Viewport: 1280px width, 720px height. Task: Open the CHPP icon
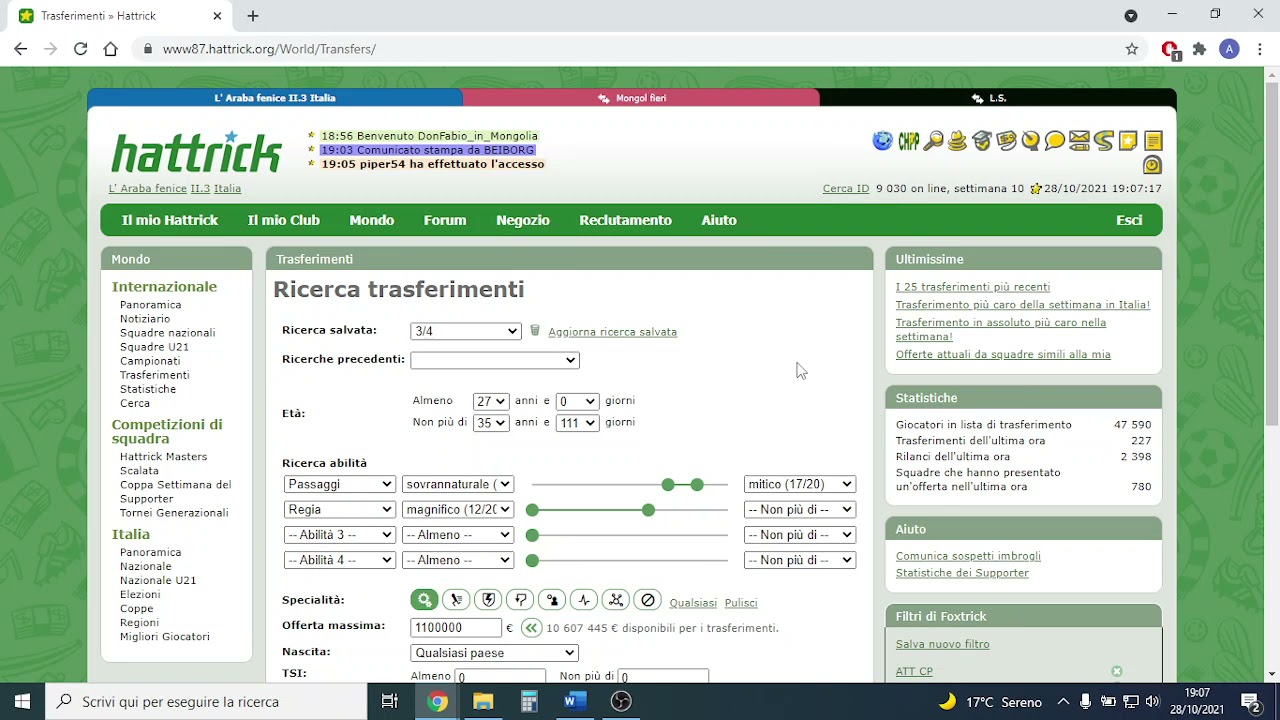(x=908, y=141)
